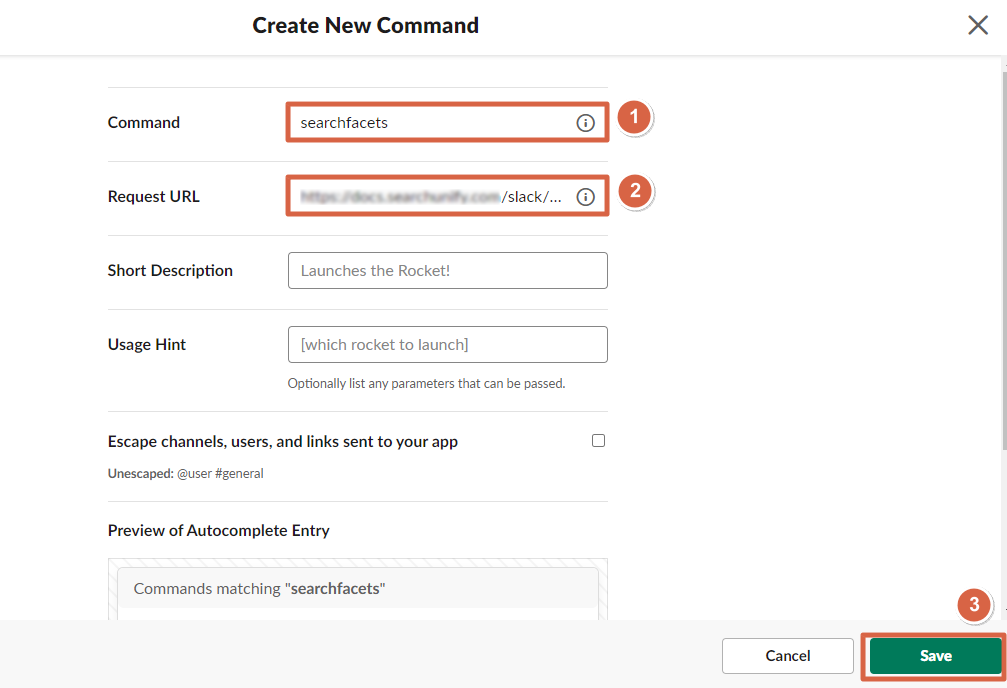This screenshot has width=1007, height=688.
Task: Select the Short Description text box
Action: 447,270
